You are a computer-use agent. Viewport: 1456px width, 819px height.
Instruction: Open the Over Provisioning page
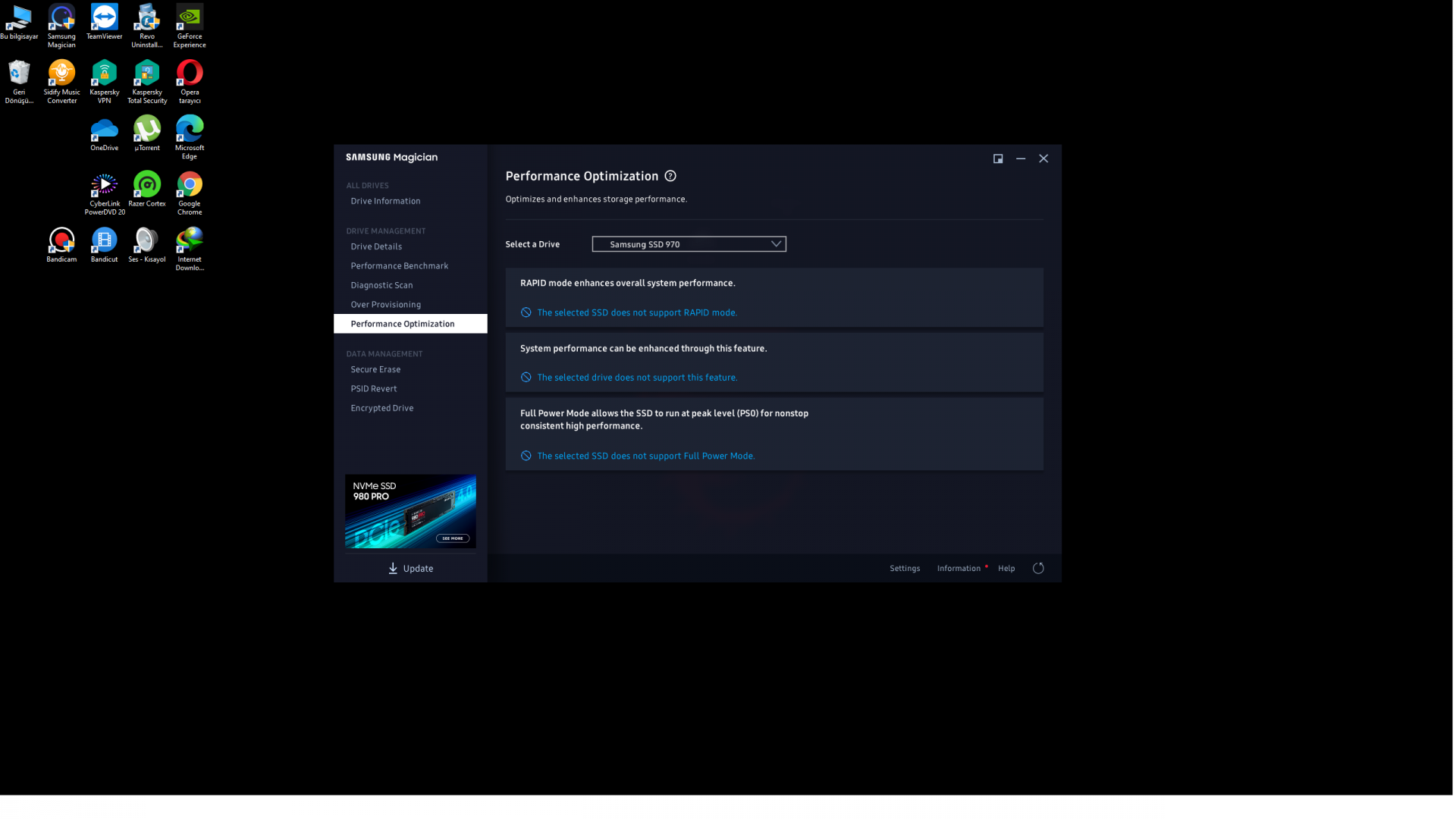tap(385, 305)
